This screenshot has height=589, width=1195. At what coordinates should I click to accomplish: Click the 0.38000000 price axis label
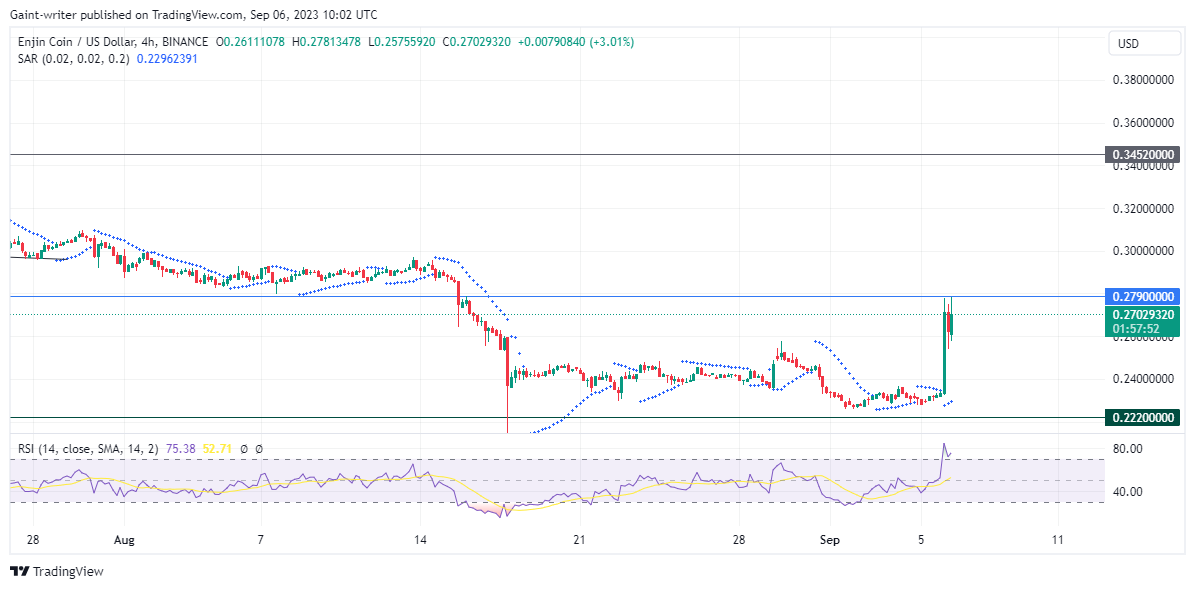tap(1142, 79)
